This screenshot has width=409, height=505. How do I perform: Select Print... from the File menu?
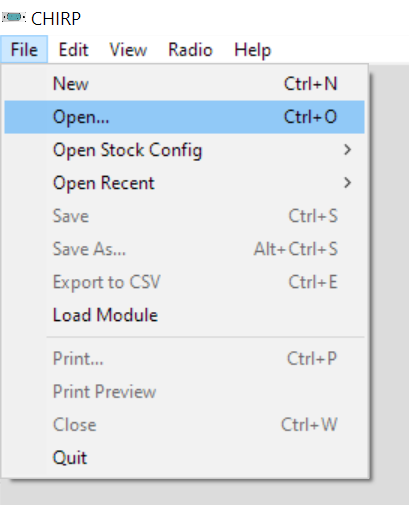pos(184,359)
